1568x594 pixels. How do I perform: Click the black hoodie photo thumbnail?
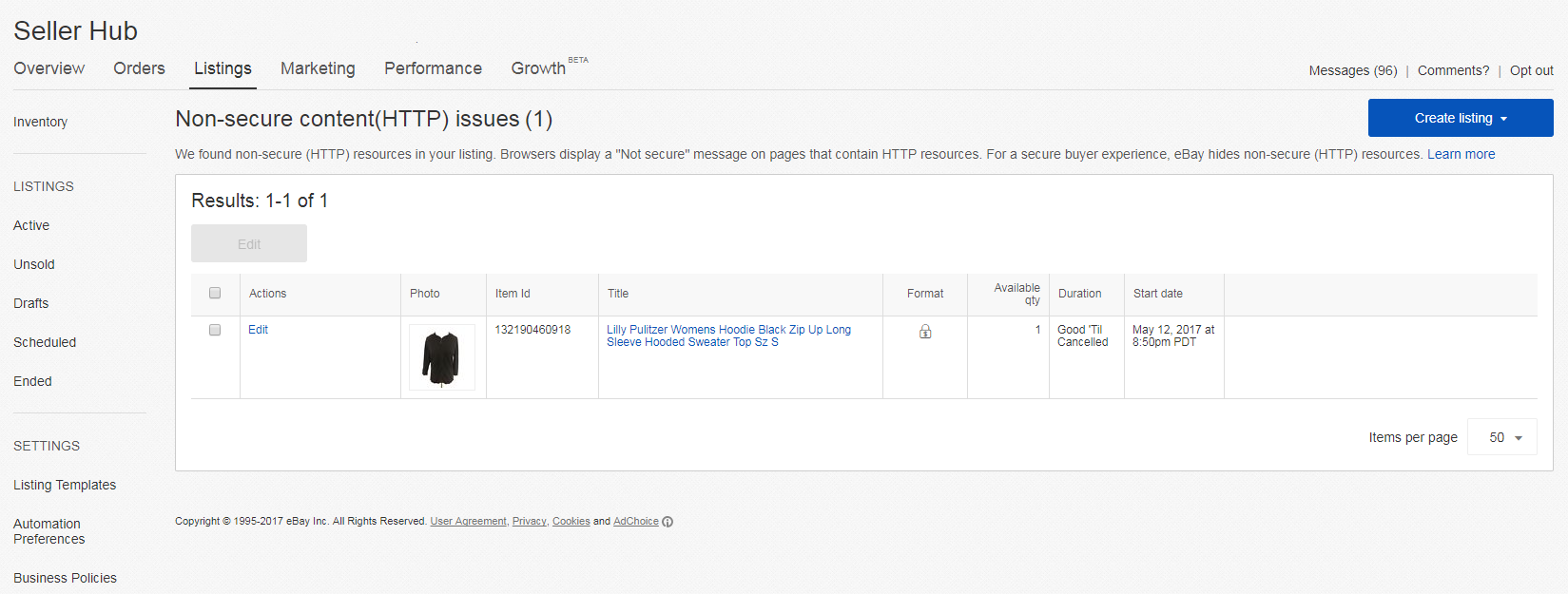coord(442,357)
